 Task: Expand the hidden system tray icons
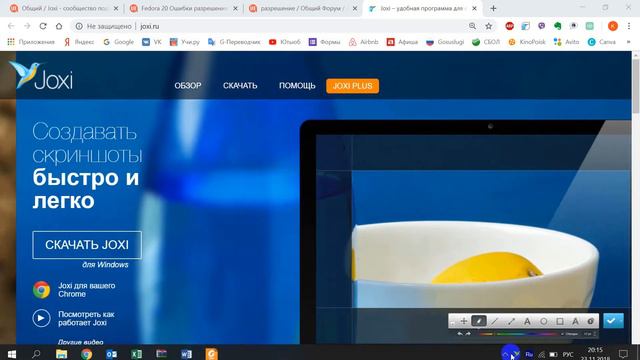click(x=505, y=354)
